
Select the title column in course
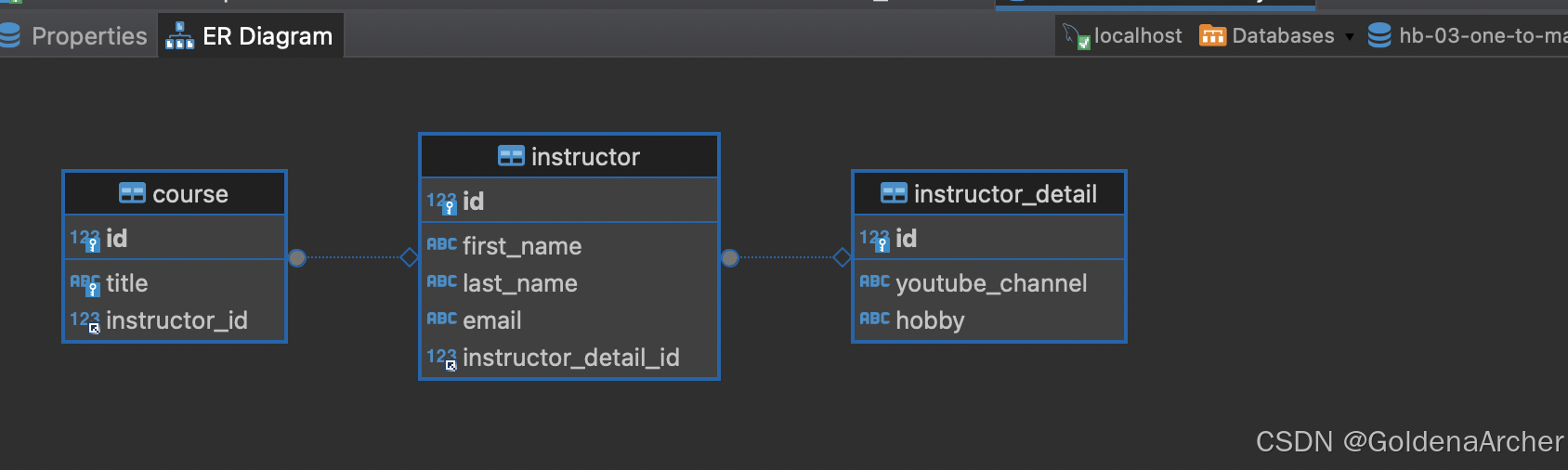coord(175,282)
